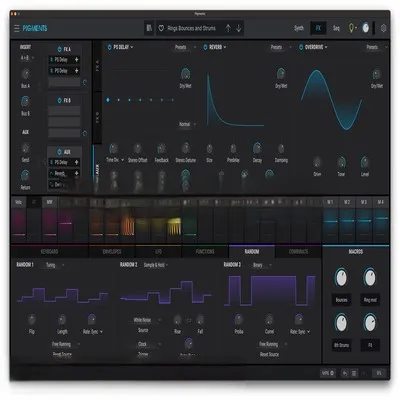Toggle AUX bus power button
The width and height of the screenshot is (400, 400).
pyautogui.click(x=59, y=152)
